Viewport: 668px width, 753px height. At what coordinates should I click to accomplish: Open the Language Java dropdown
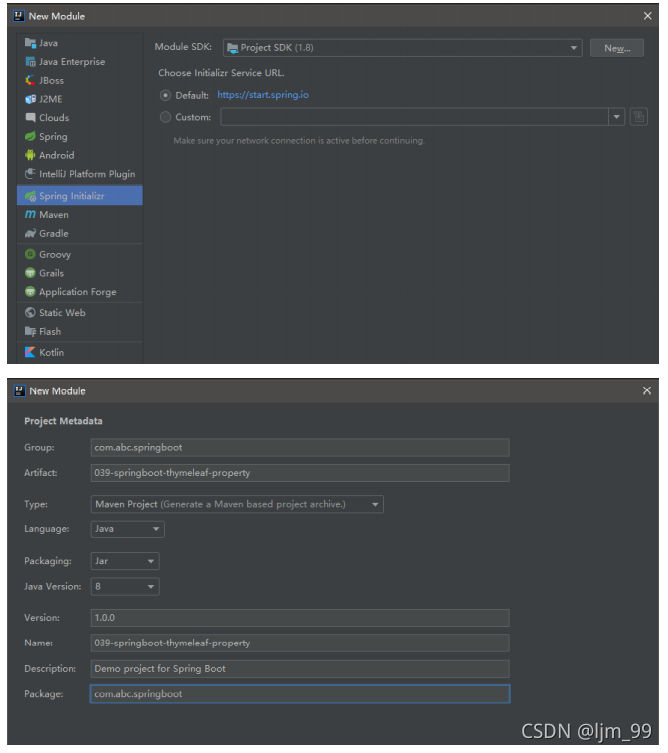pos(128,529)
